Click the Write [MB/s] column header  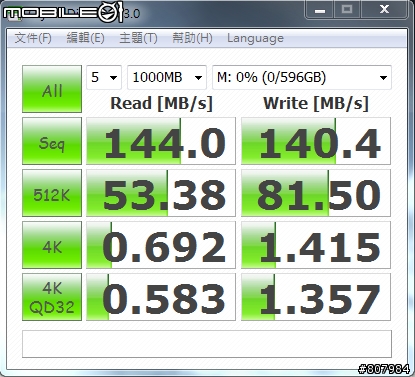[x=316, y=103]
